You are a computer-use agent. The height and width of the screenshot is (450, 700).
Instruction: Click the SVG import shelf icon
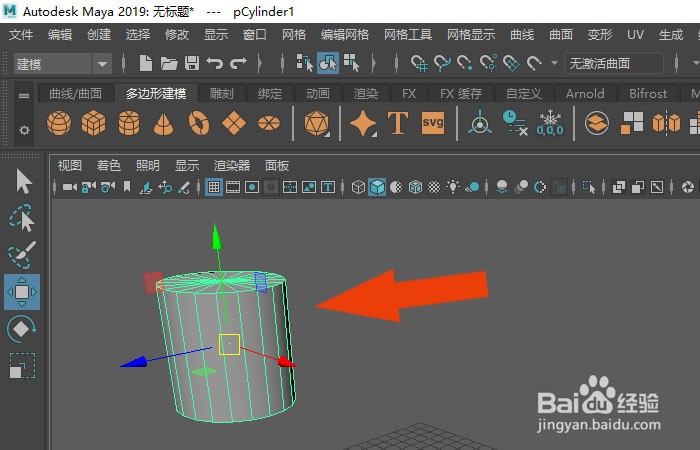click(433, 122)
